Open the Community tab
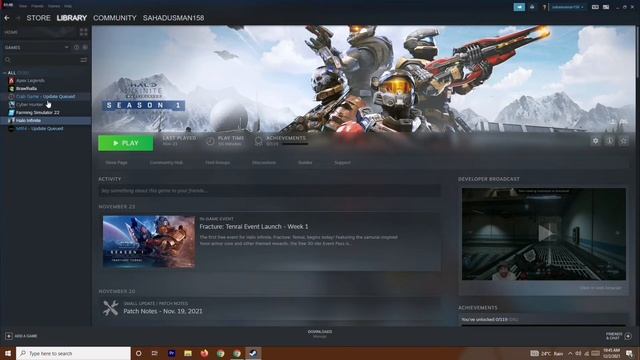This screenshot has width=640, height=360. click(115, 18)
